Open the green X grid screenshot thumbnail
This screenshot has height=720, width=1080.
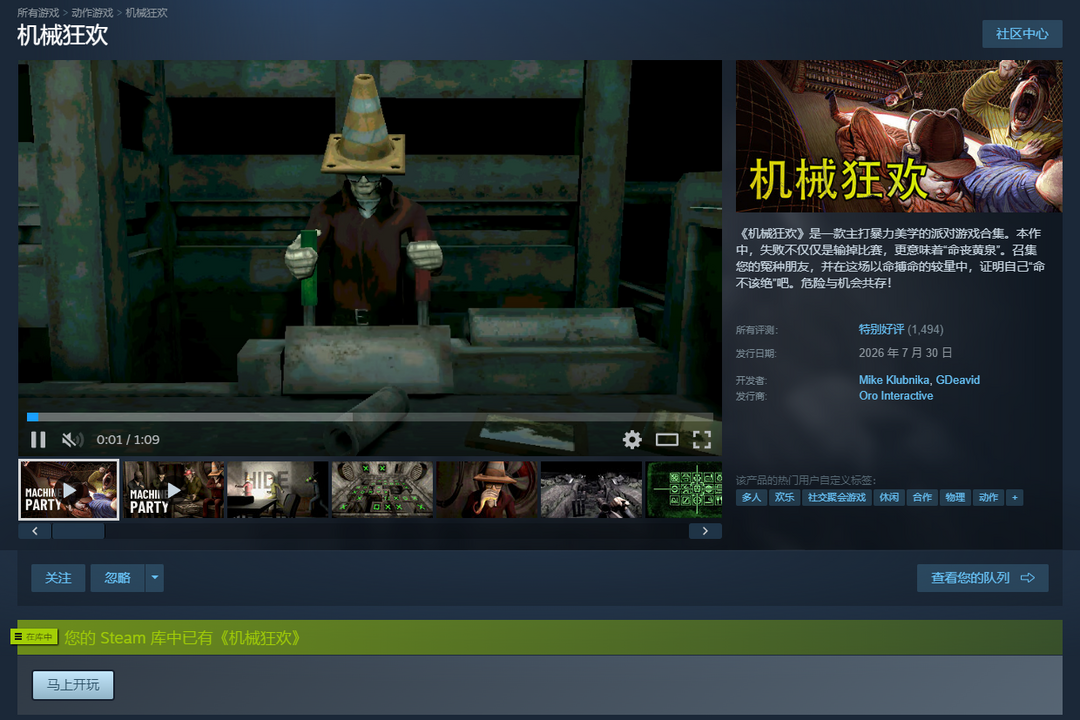click(383, 490)
